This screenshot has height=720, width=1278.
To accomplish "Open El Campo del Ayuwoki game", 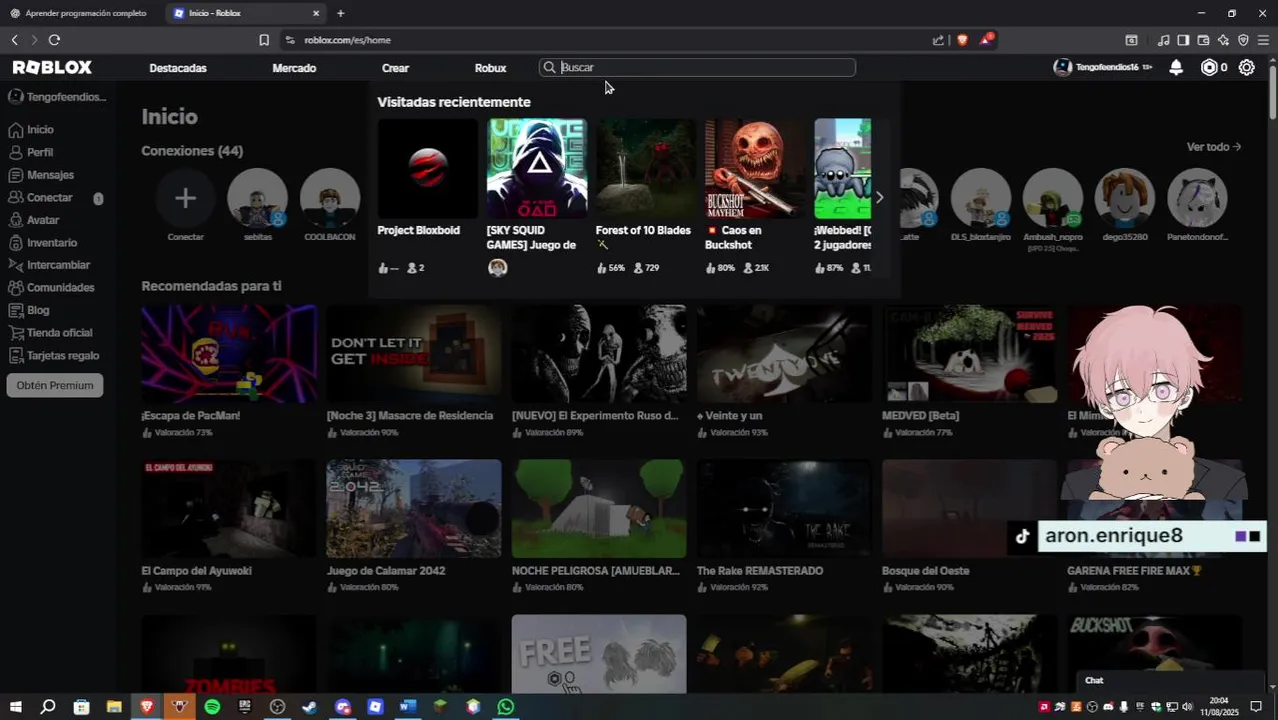I will (229, 509).
